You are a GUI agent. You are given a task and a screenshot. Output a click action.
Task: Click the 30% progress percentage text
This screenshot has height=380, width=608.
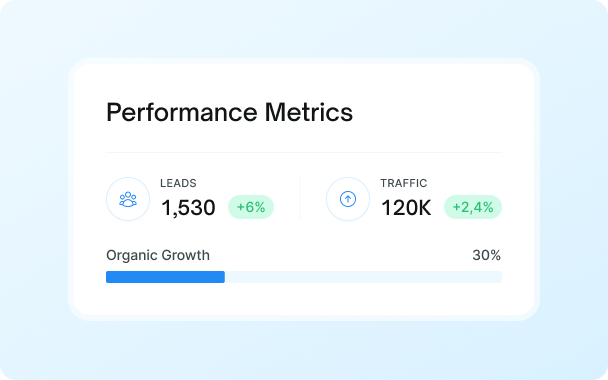pos(487,255)
